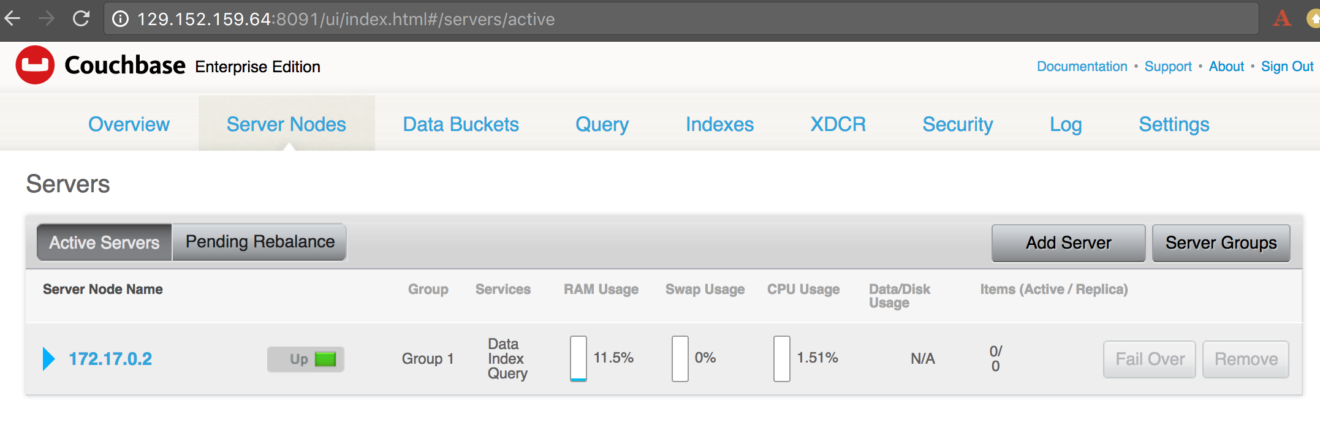This screenshot has width=1320, height=436.
Task: Click the browser back arrow
Action: pos(13,18)
